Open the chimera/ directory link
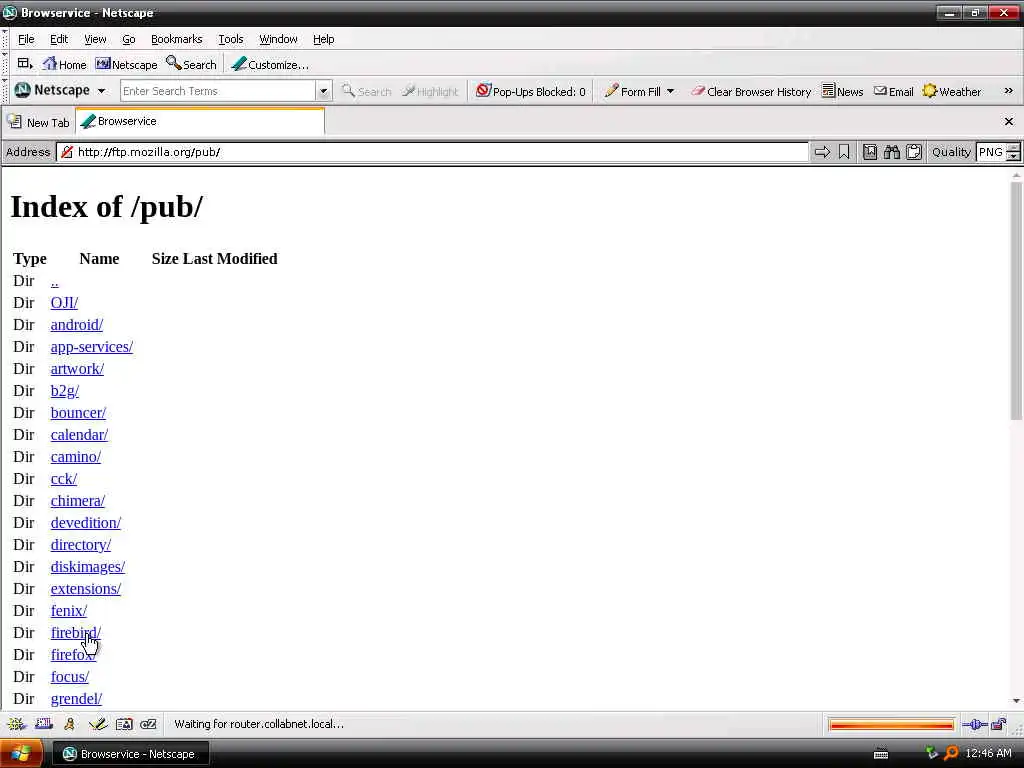Screen dimensions: 1024x768 point(78,501)
